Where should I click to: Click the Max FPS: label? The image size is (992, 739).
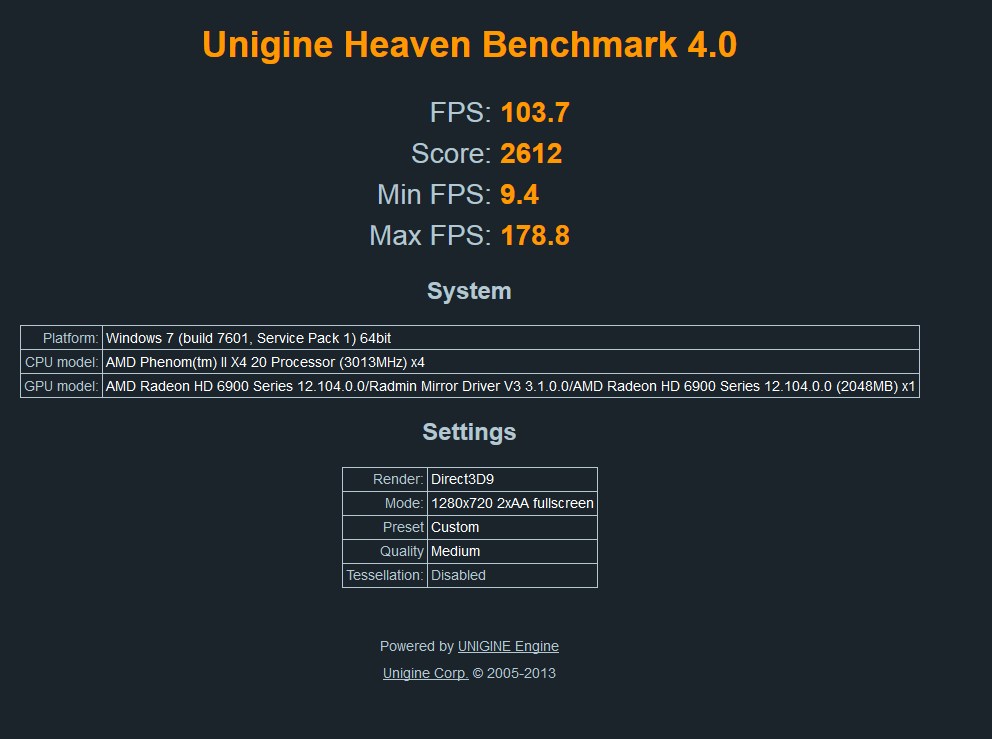click(x=430, y=236)
